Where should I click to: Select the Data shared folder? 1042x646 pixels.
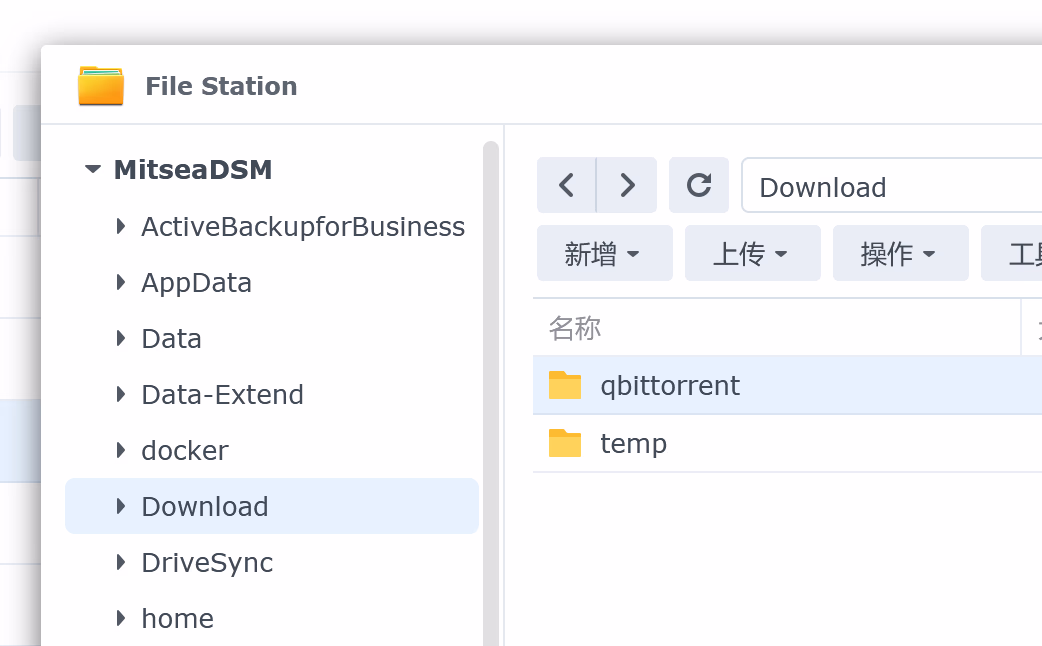[172, 339]
